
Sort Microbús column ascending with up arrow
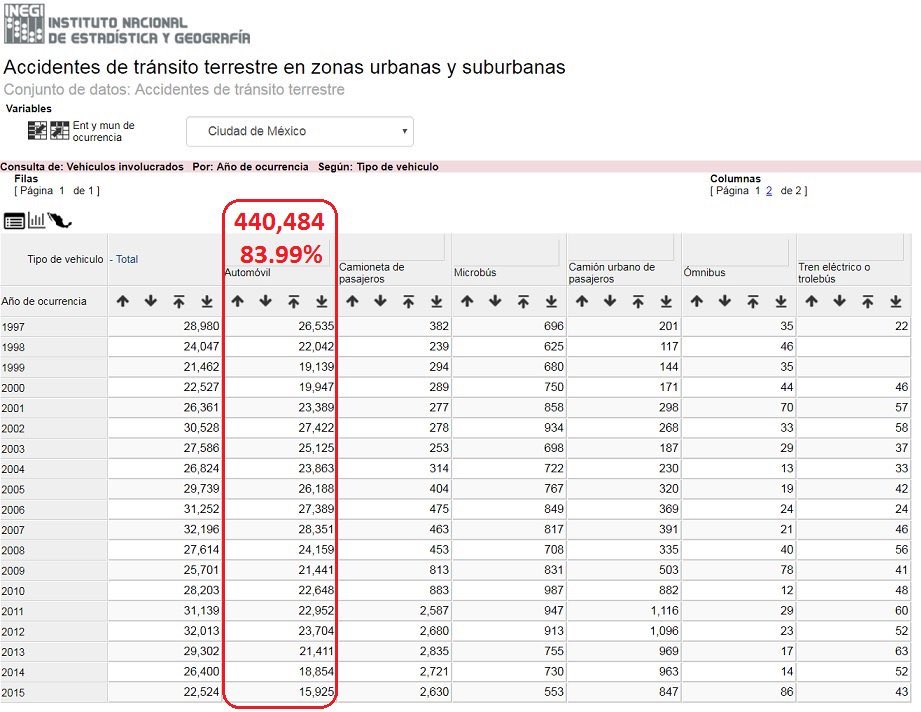[x=467, y=301]
